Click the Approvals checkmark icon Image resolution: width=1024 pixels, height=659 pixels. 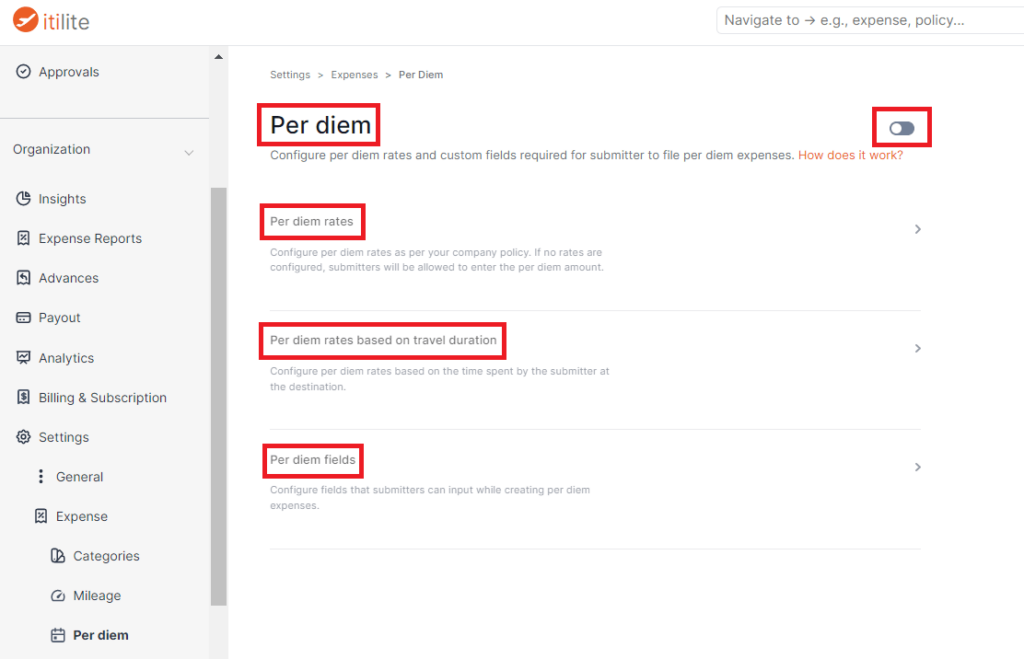tap(24, 71)
